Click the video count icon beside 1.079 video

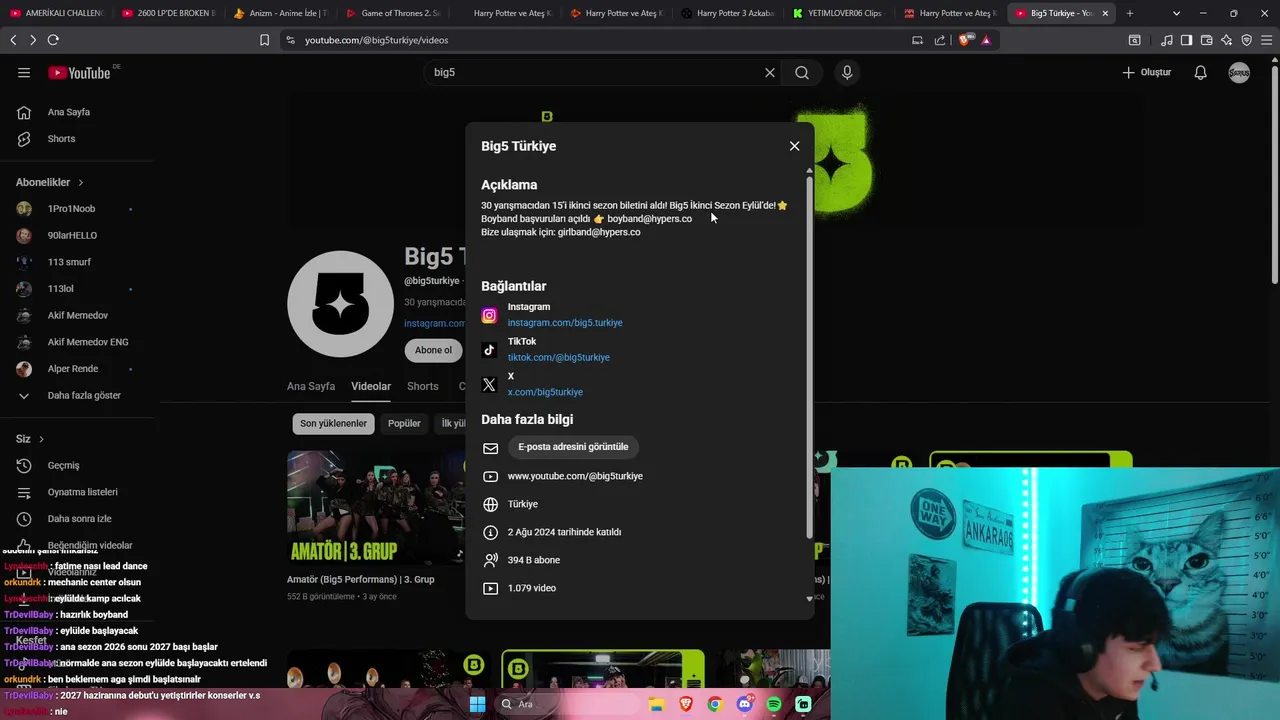tap(490, 588)
